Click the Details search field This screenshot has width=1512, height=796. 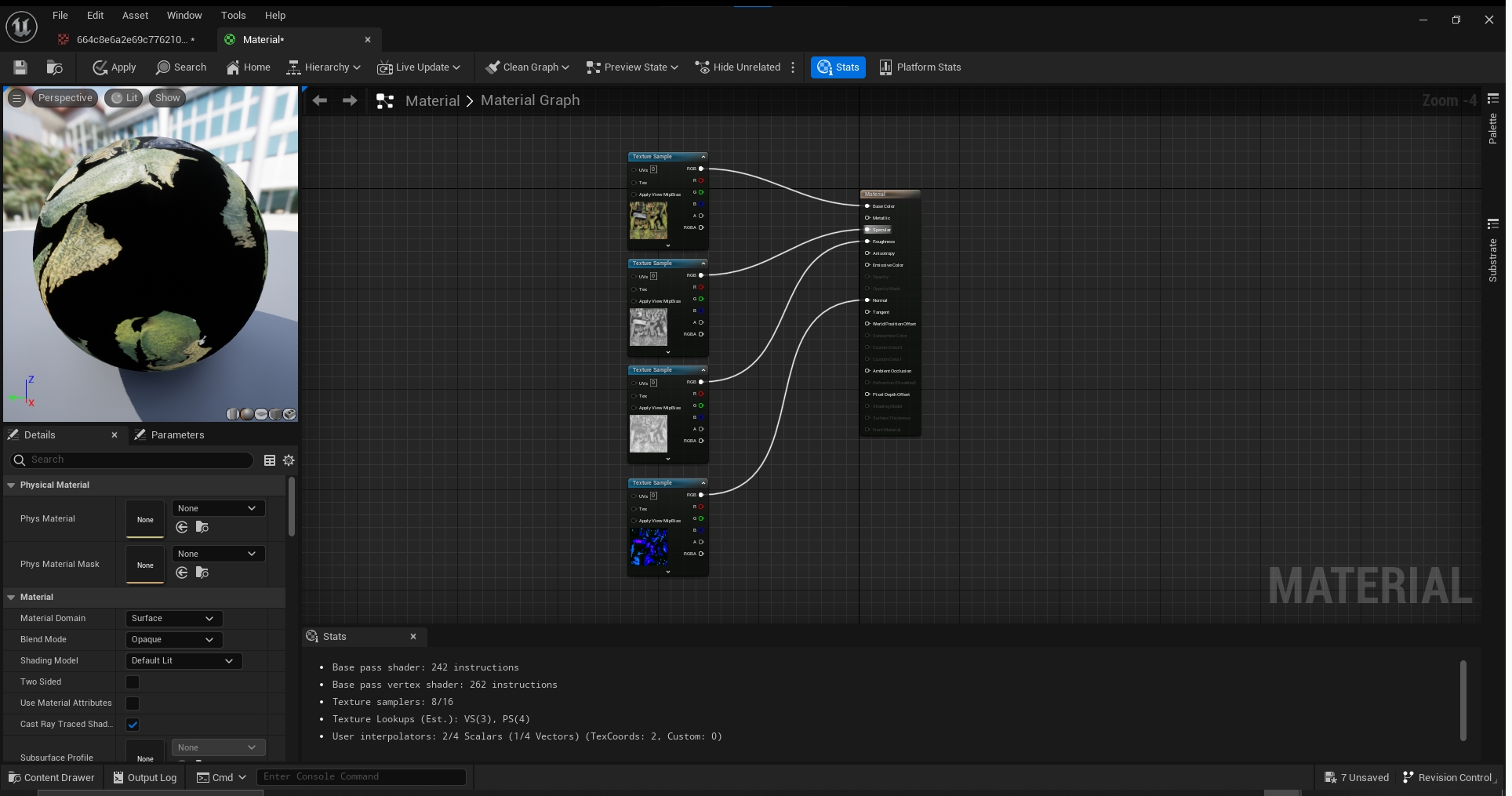tap(137, 460)
